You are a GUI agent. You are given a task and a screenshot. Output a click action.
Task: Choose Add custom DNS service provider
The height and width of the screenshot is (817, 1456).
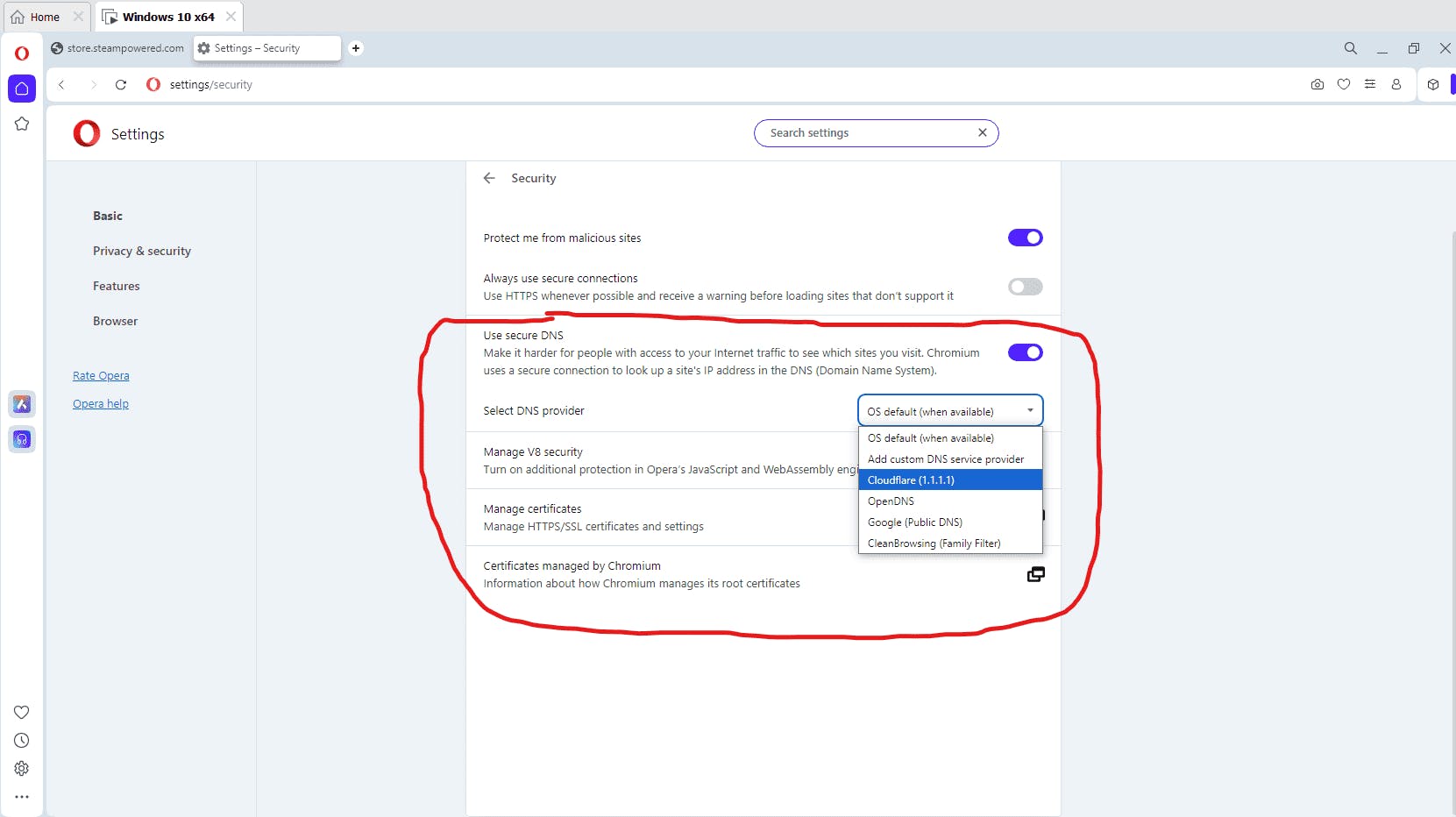[x=950, y=459]
